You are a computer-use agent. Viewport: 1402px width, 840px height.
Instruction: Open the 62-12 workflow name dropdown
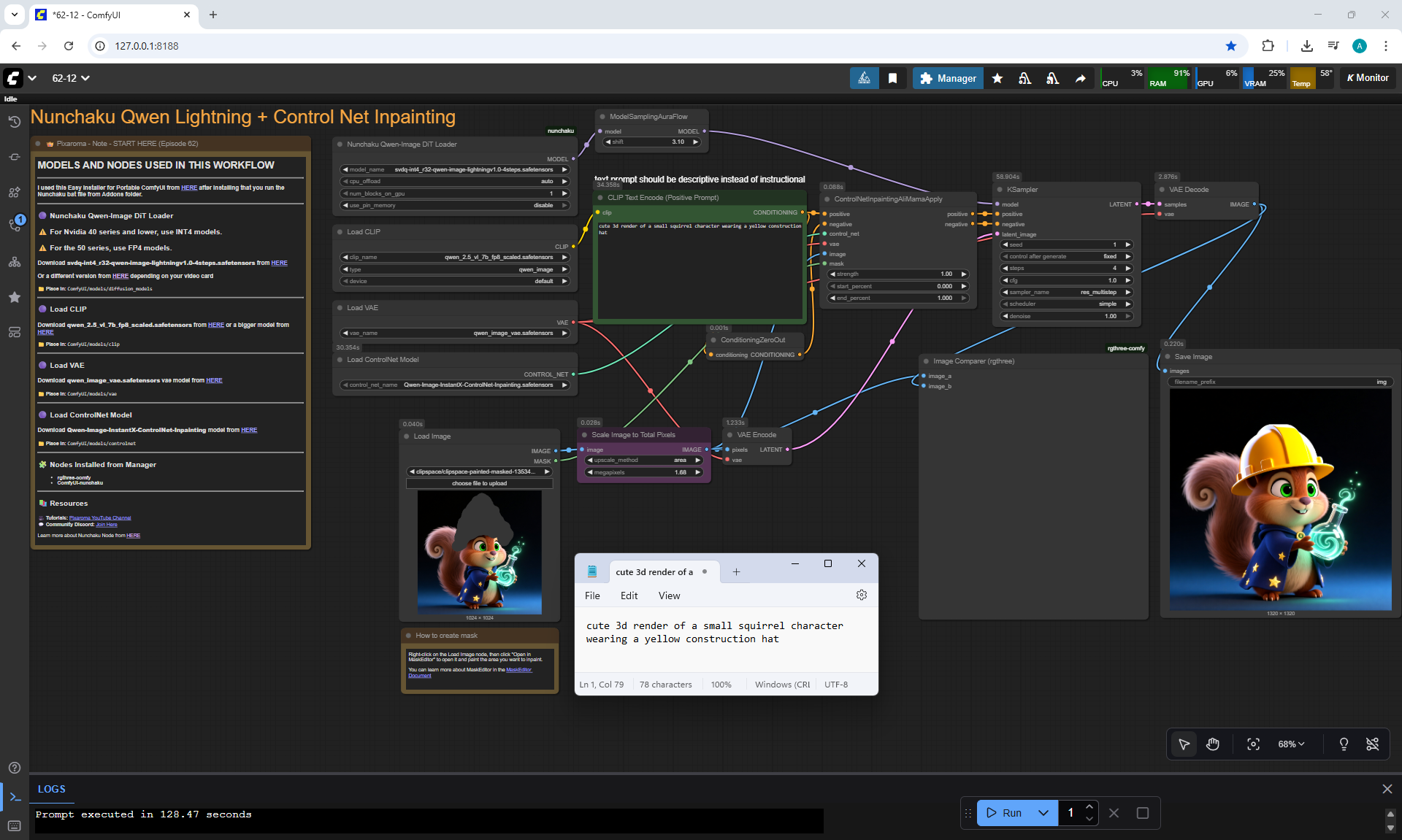pyautogui.click(x=70, y=78)
